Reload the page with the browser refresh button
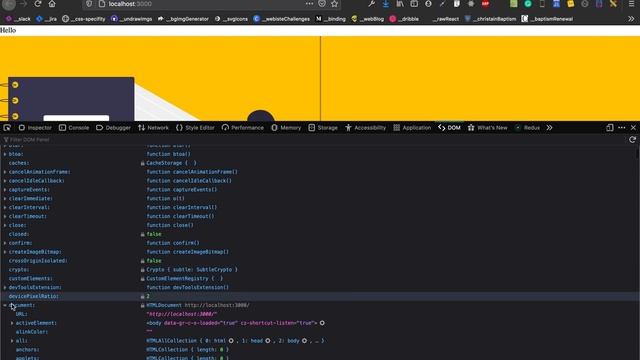This screenshot has width=640, height=360. [38, 4]
